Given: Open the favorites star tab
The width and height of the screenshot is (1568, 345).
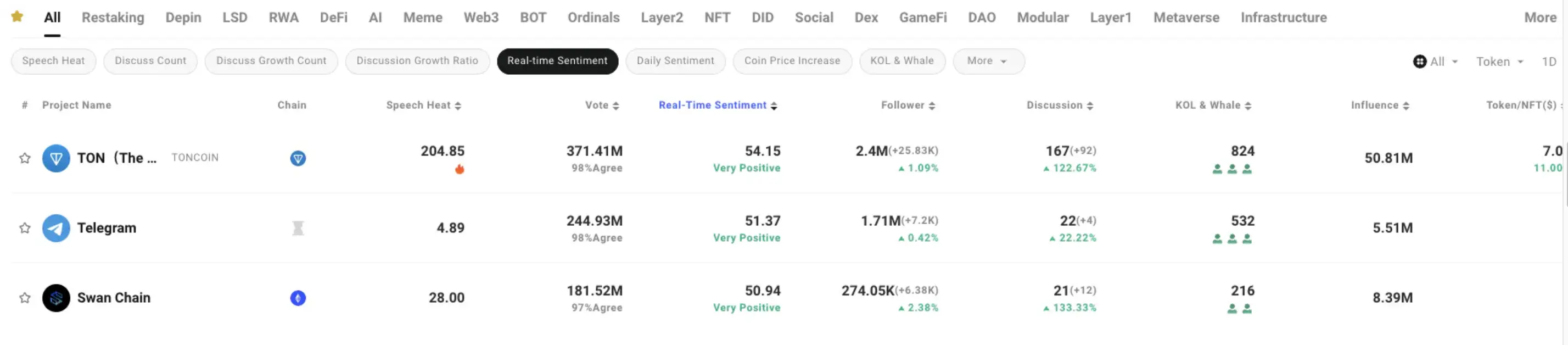Looking at the screenshot, I should pyautogui.click(x=17, y=16).
